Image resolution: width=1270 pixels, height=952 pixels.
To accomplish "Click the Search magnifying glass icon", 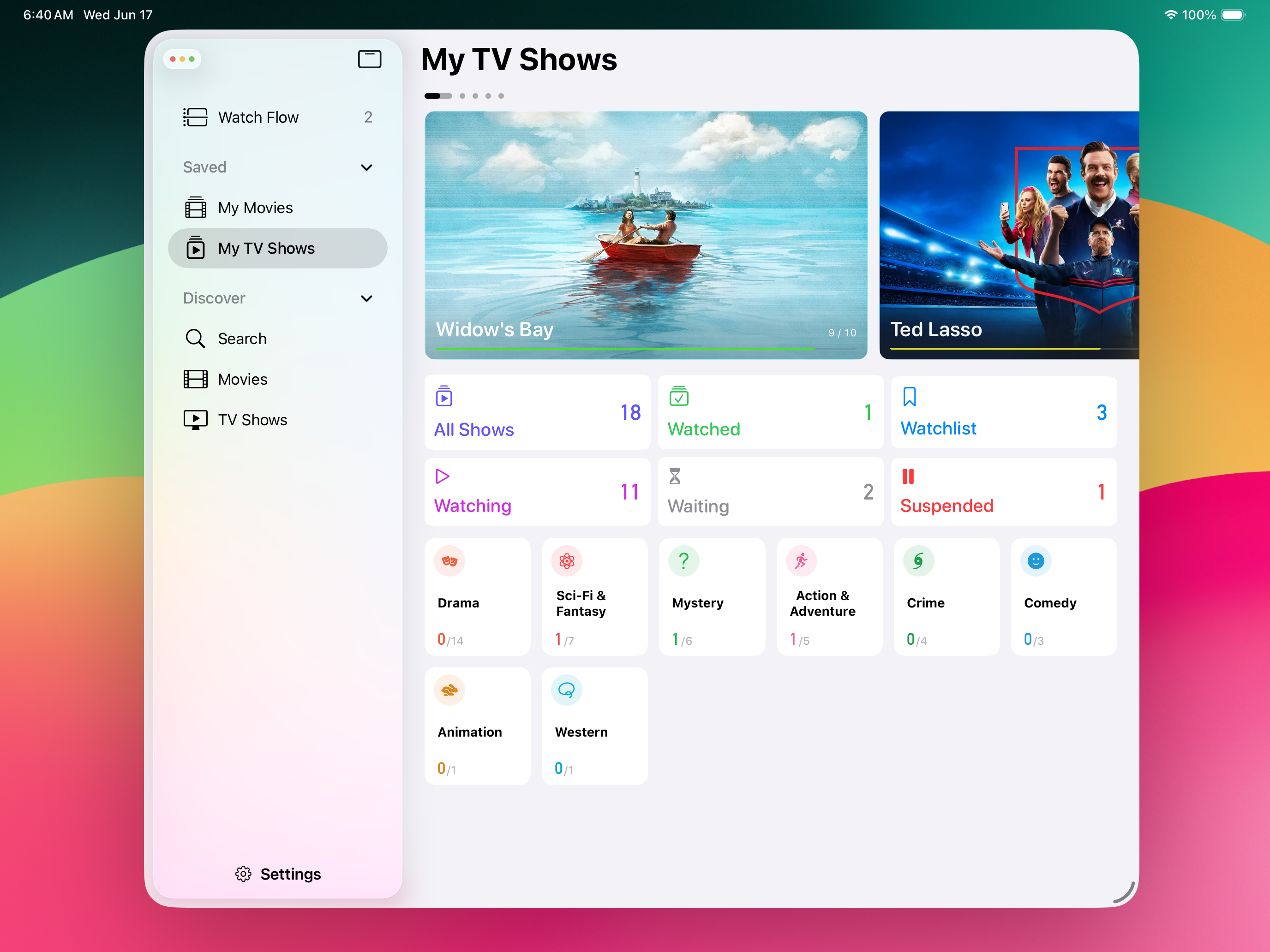I will coord(195,339).
